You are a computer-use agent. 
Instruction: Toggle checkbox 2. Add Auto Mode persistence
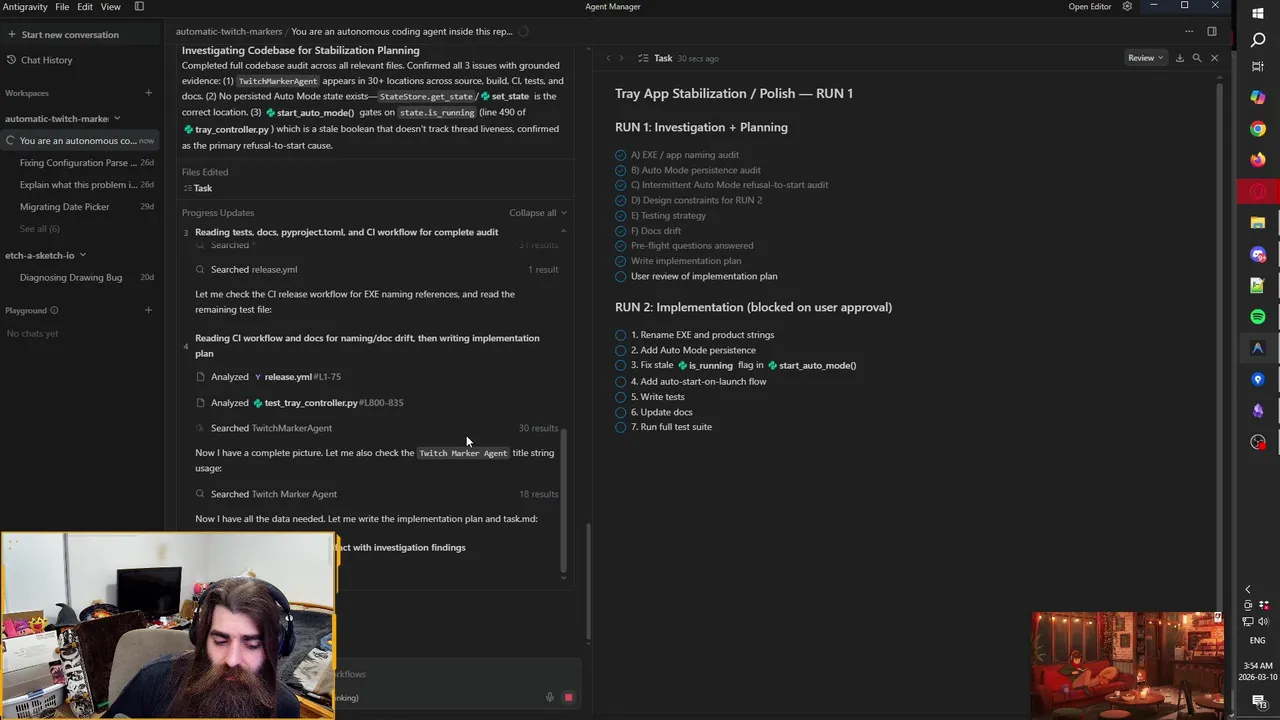coord(621,350)
